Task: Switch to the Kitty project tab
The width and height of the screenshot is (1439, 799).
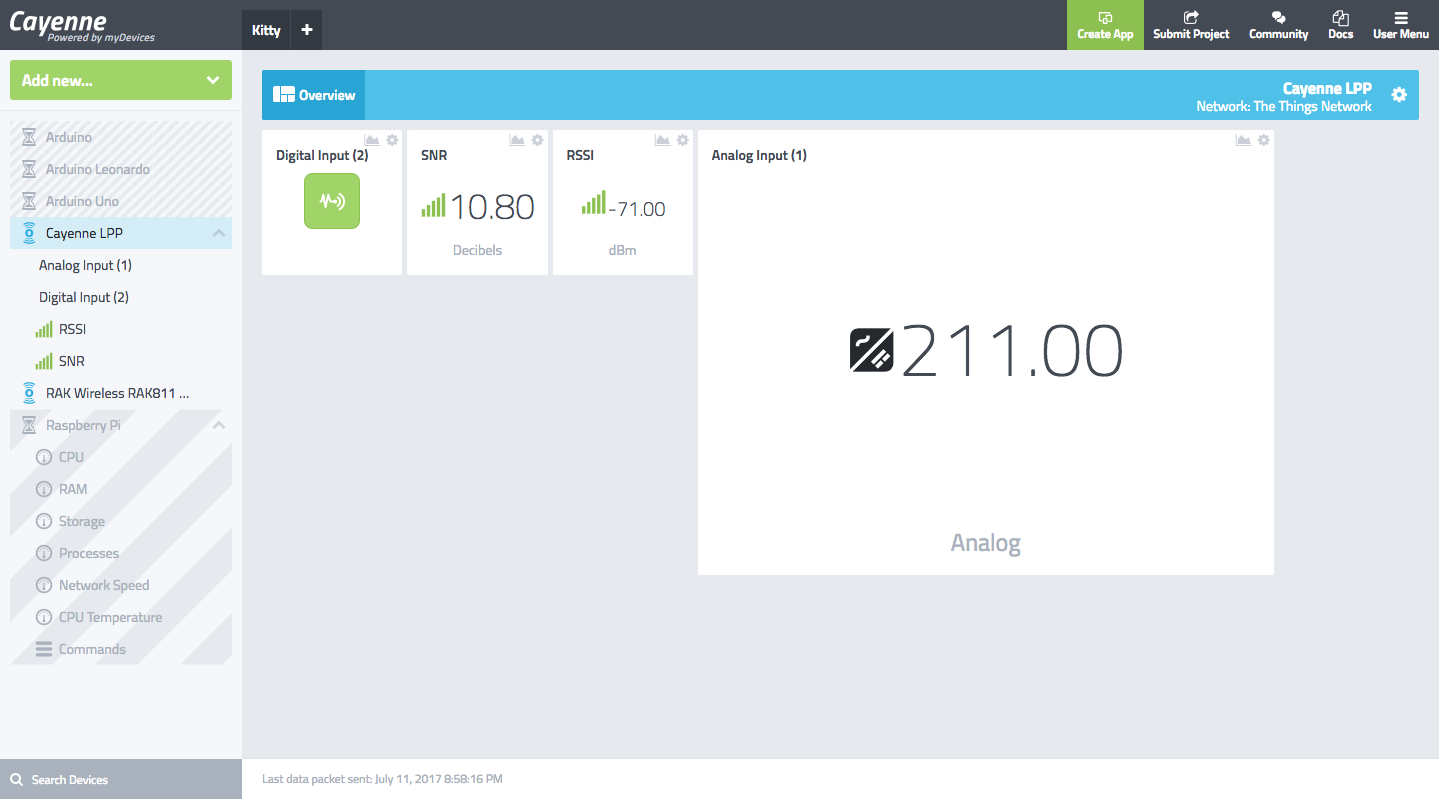Action: (x=266, y=30)
